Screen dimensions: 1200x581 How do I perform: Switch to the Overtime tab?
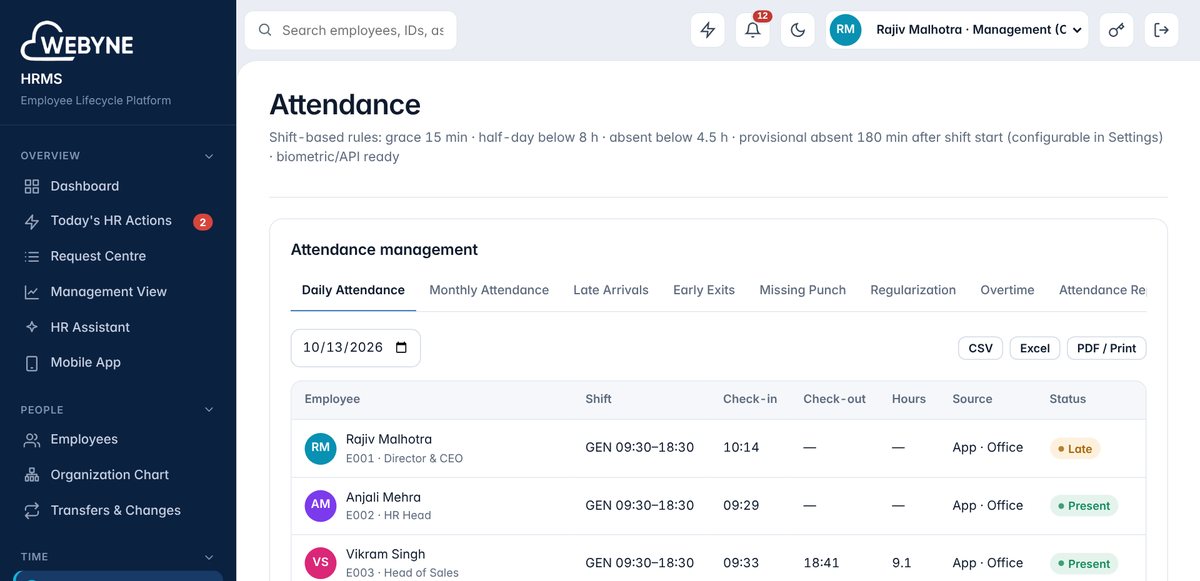1007,290
